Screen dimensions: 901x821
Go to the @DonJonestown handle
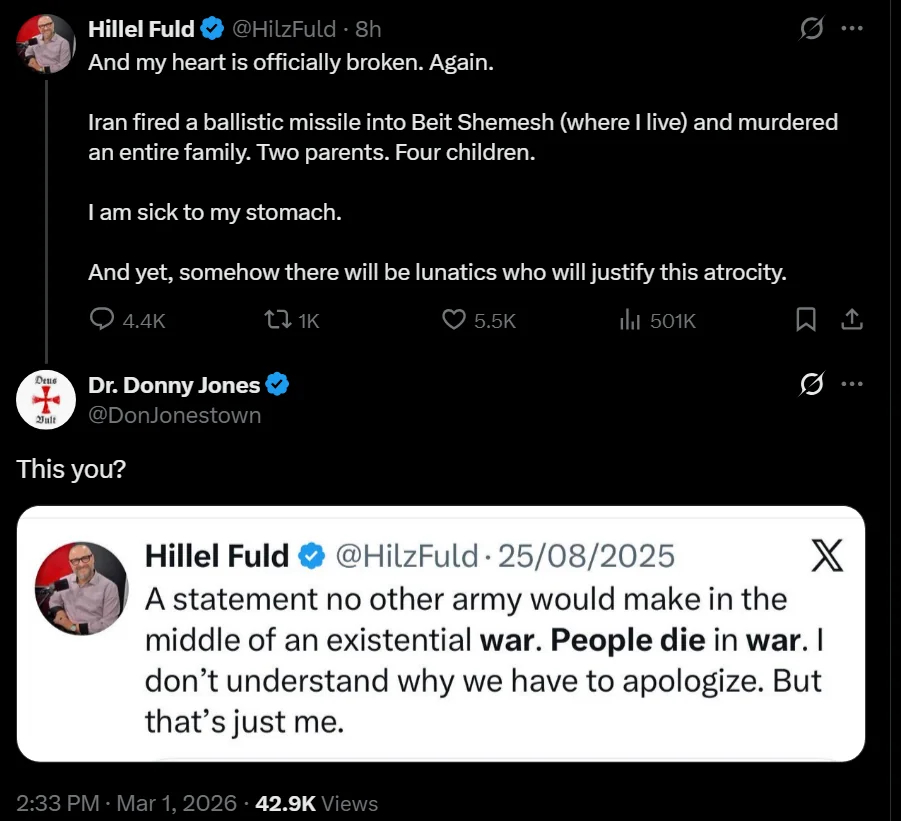175,414
